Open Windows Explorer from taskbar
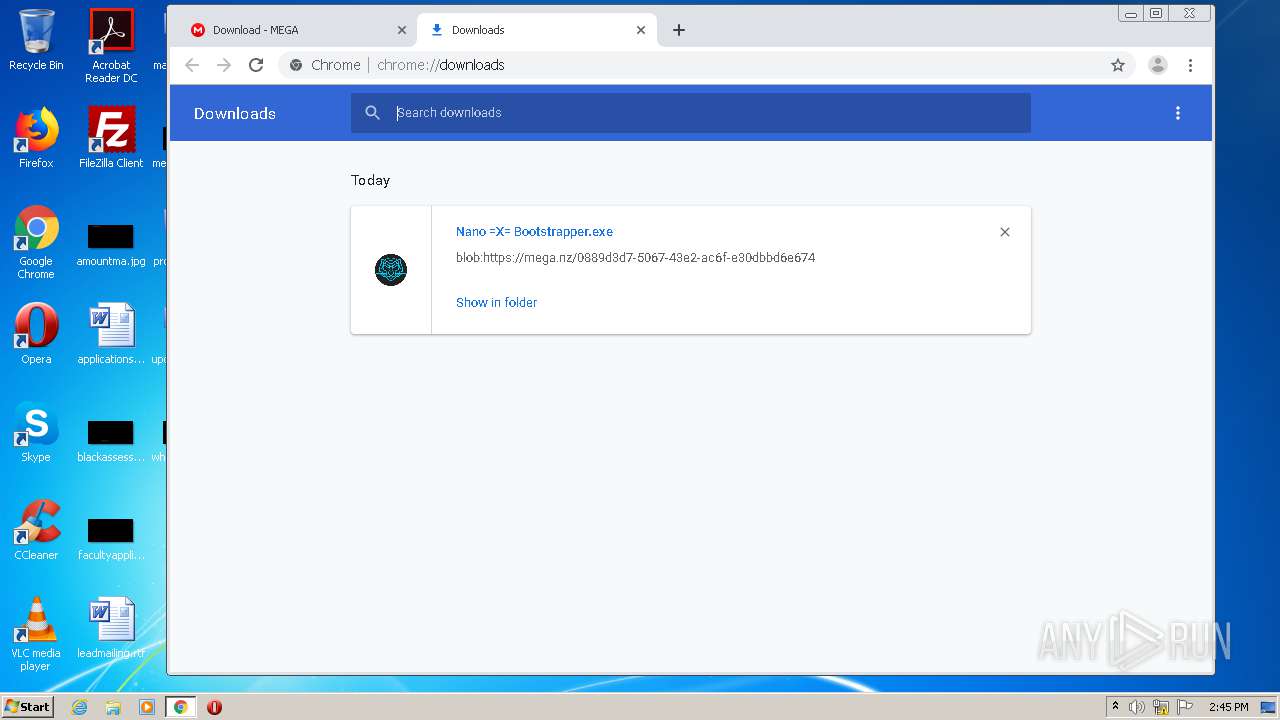The image size is (1280, 720). [113, 707]
